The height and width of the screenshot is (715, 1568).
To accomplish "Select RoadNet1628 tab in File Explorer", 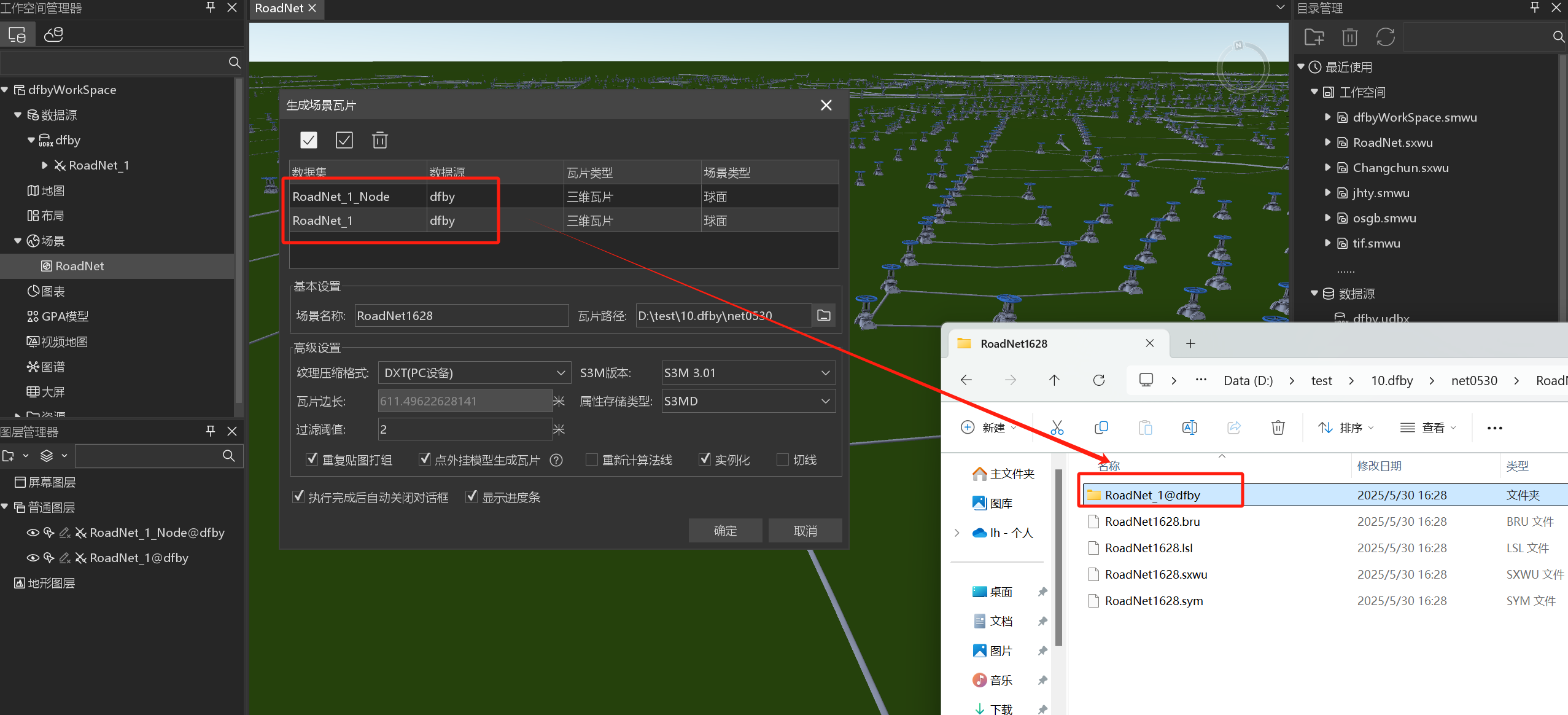I will (x=1013, y=343).
